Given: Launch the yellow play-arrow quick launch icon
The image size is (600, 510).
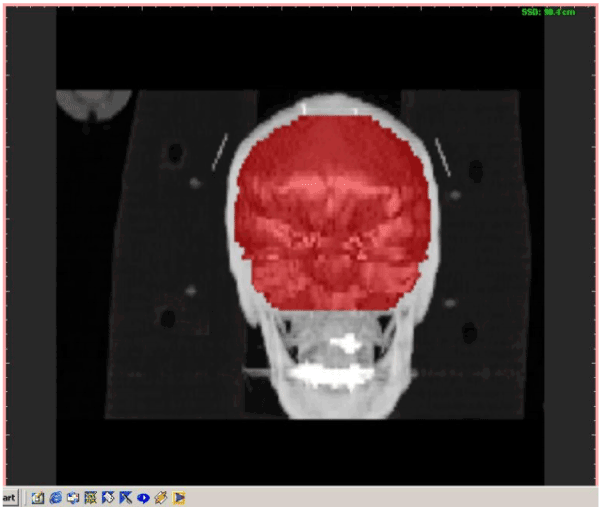Looking at the screenshot, I should click(179, 497).
